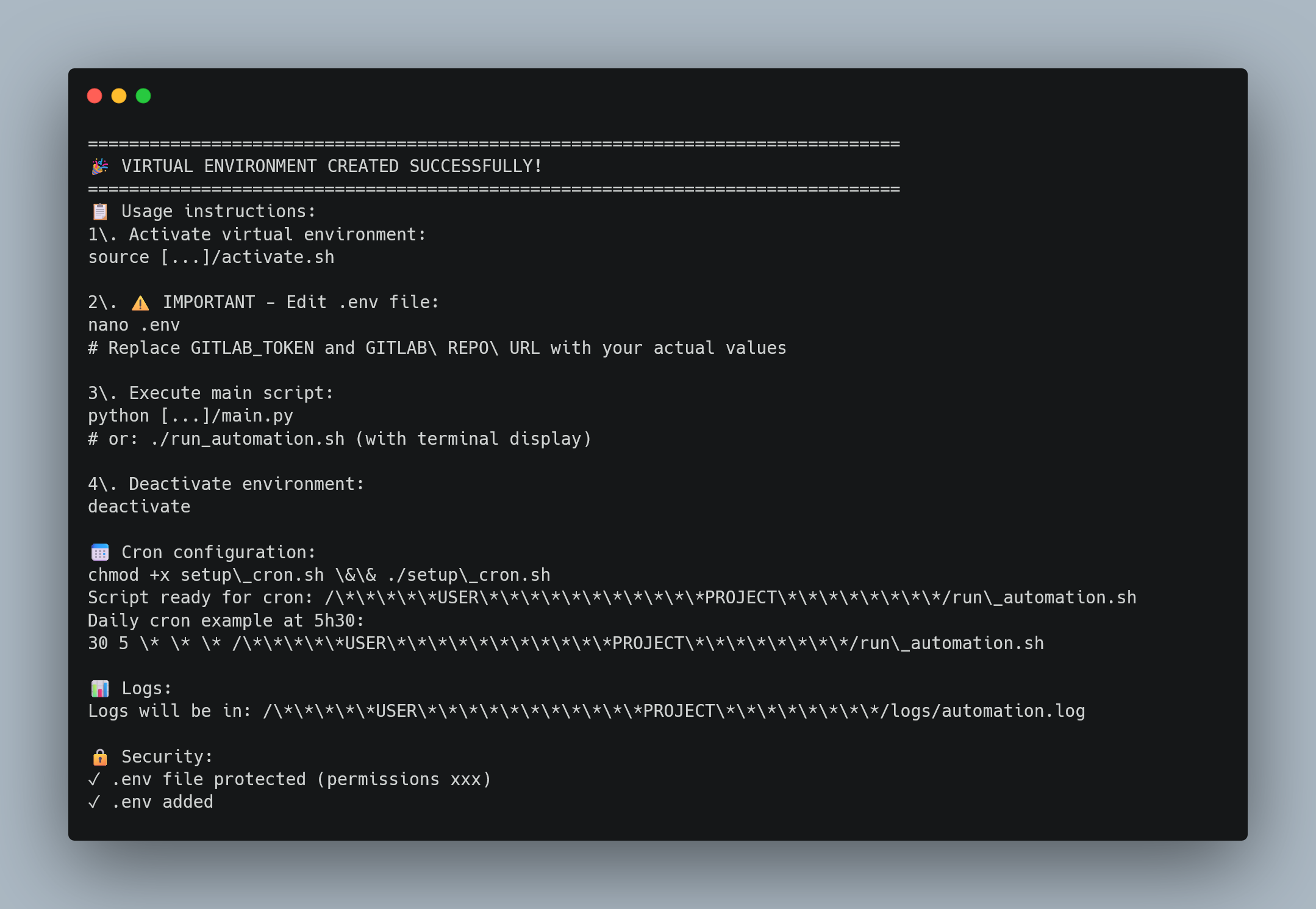Click the calendar icon beside Cron configuration

(99, 552)
